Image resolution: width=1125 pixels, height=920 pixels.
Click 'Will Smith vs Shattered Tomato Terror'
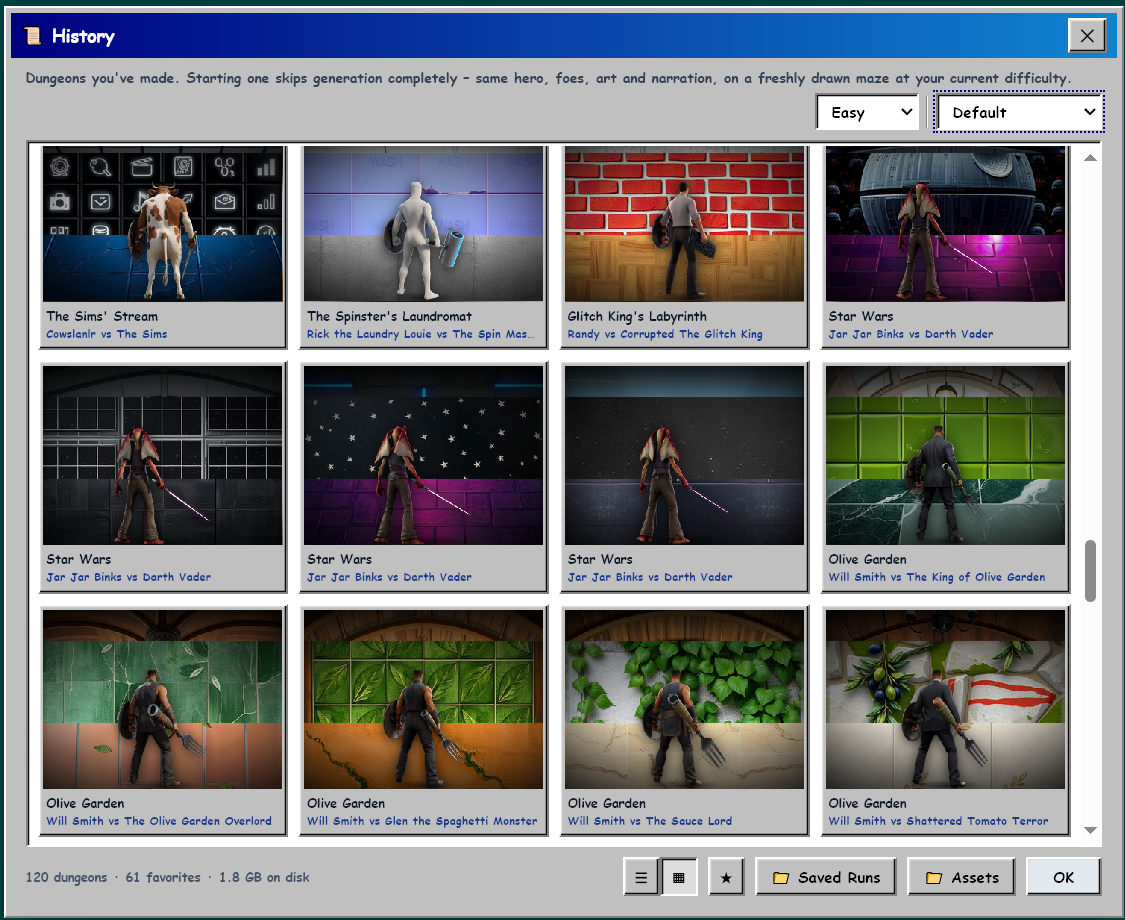pos(938,821)
